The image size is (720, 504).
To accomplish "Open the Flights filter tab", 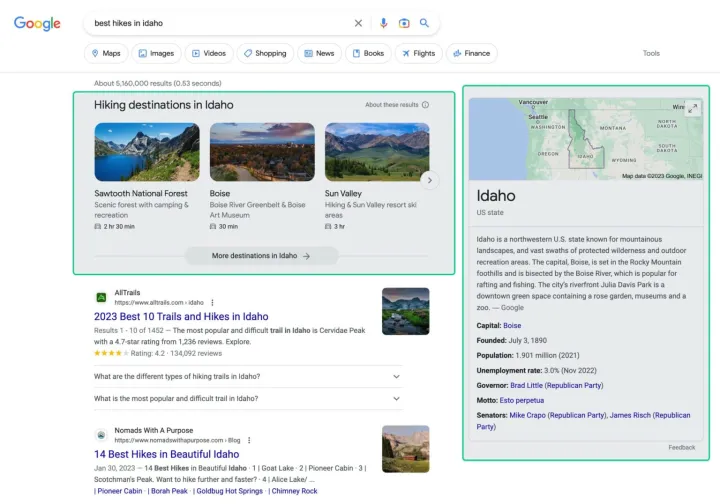I will click(419, 53).
